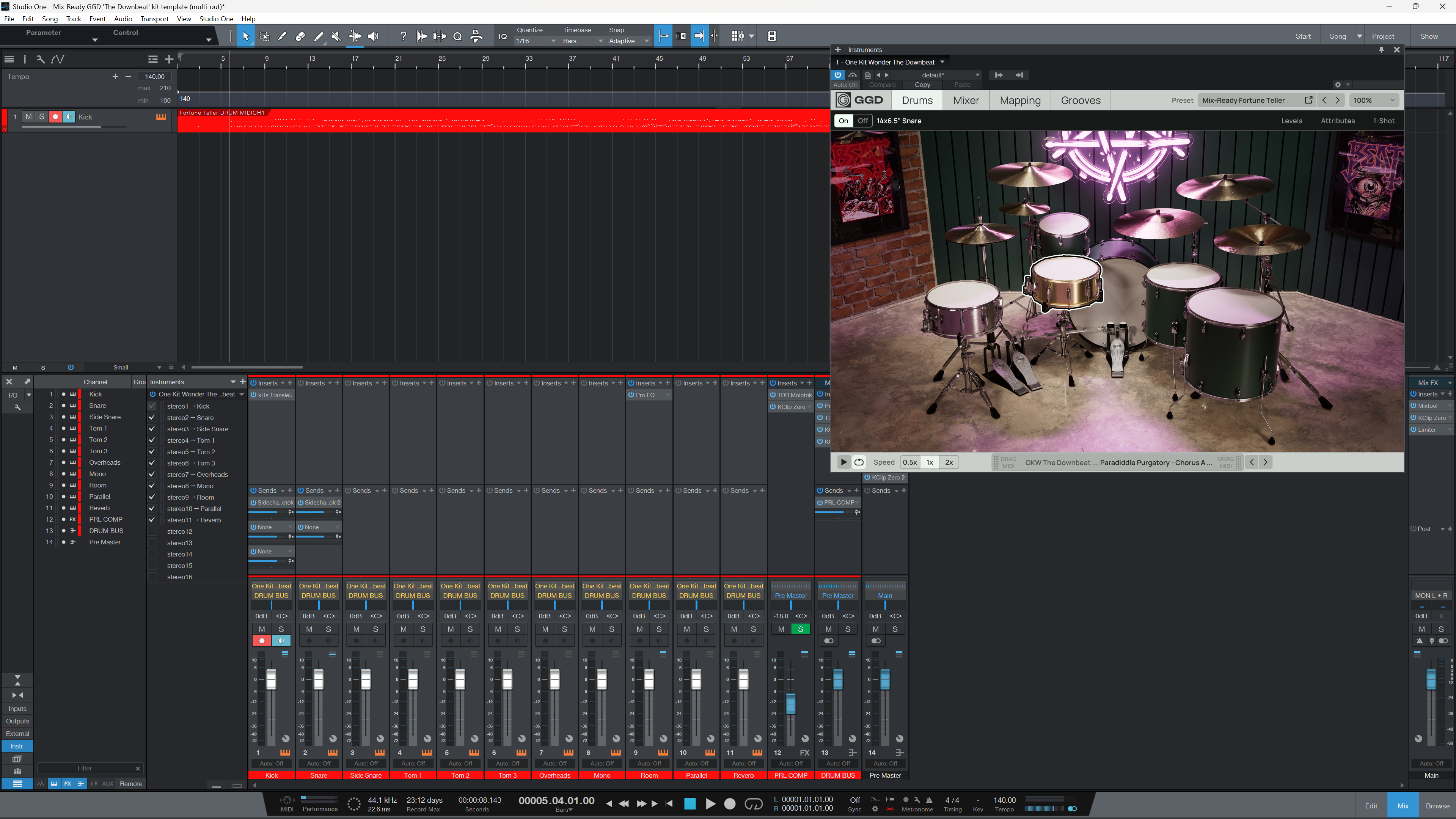Select the Eraser tool
This screenshot has height=819, width=1456.
(300, 36)
